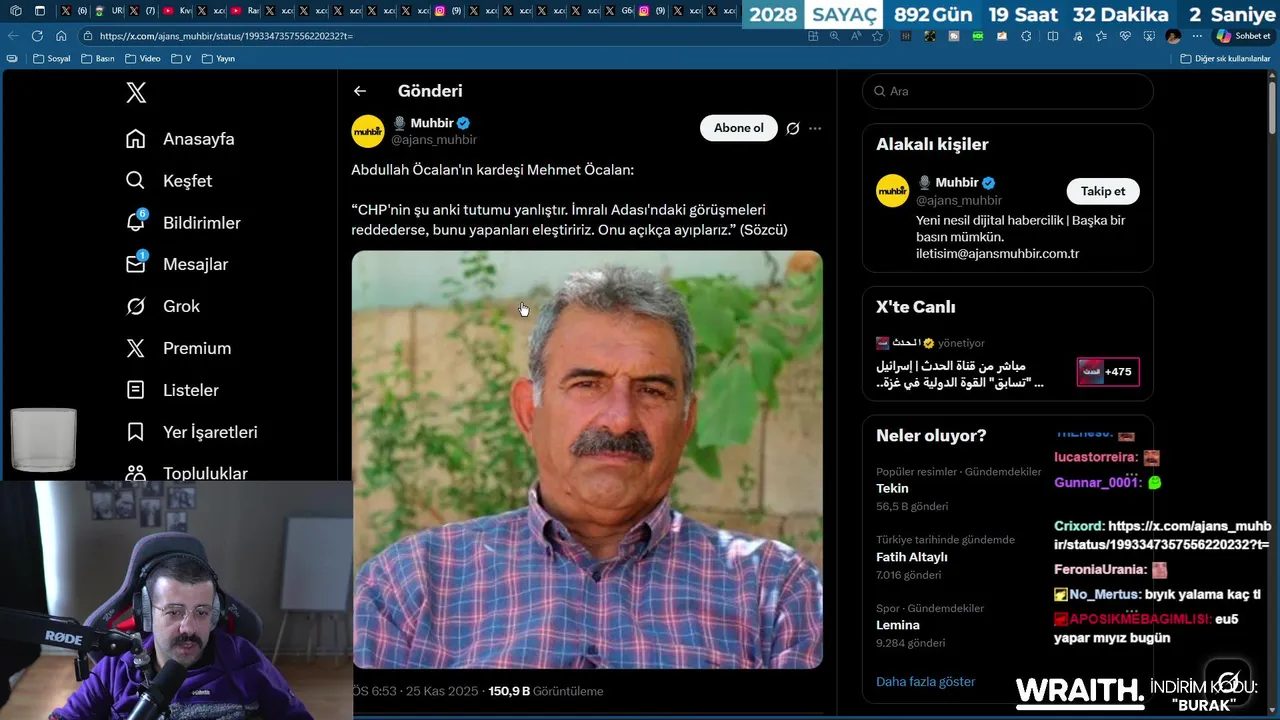Click the X logo in the sidebar
Viewport: 1280px width, 720px height.
click(x=136, y=93)
